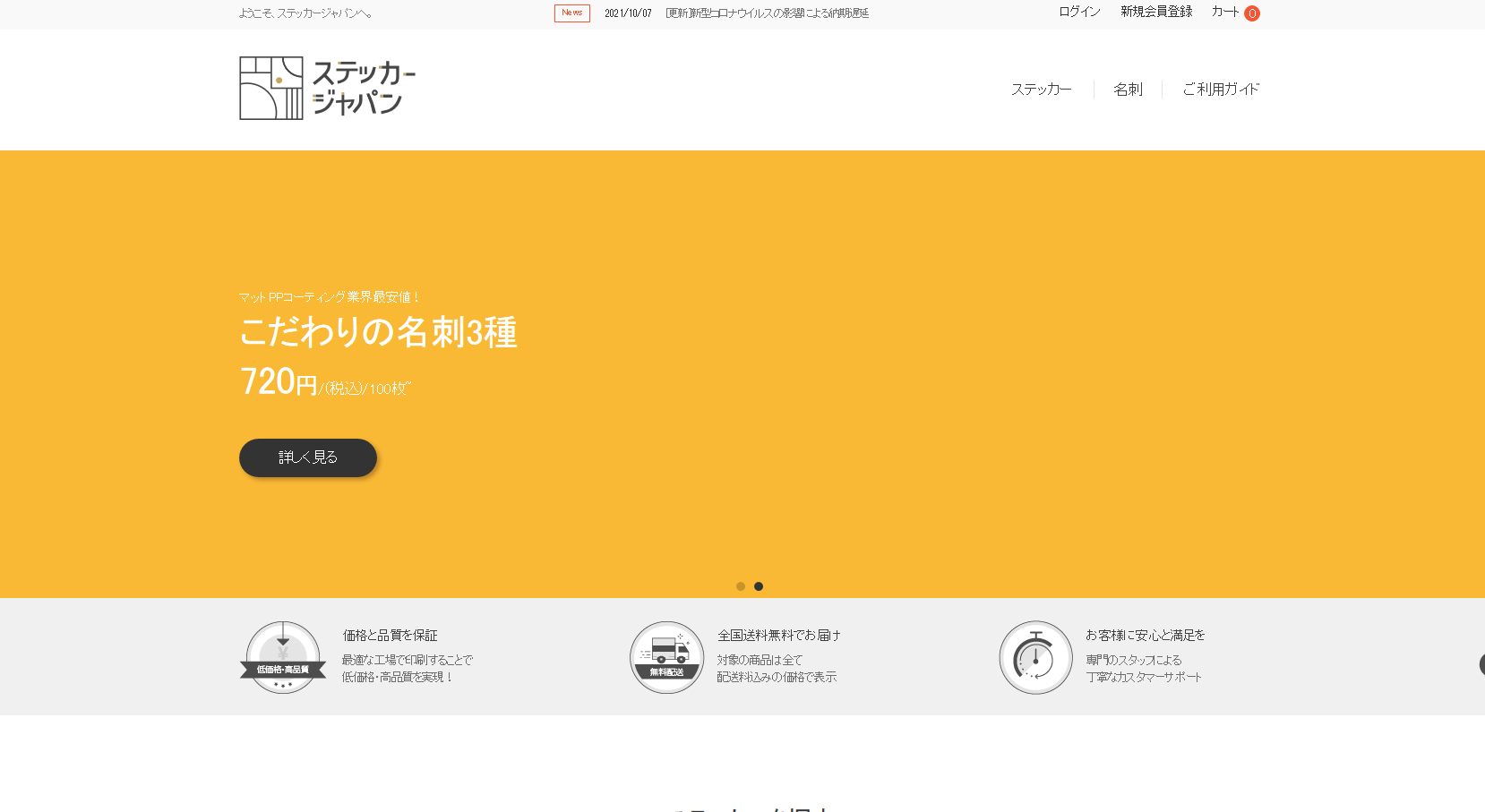Click the ステッカージャパン logo

click(327, 89)
